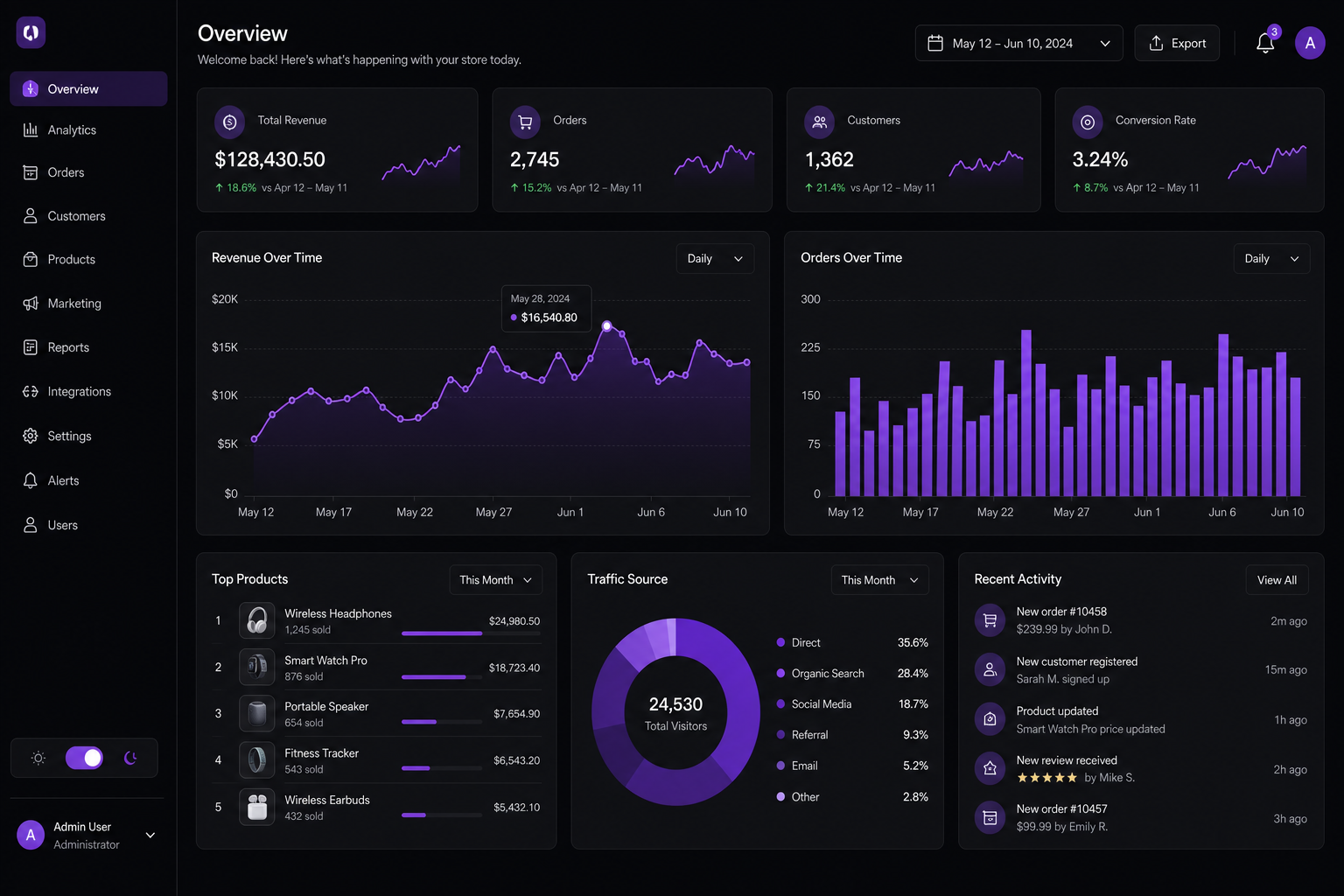Click the New order #10458 cart icon

tap(990, 620)
